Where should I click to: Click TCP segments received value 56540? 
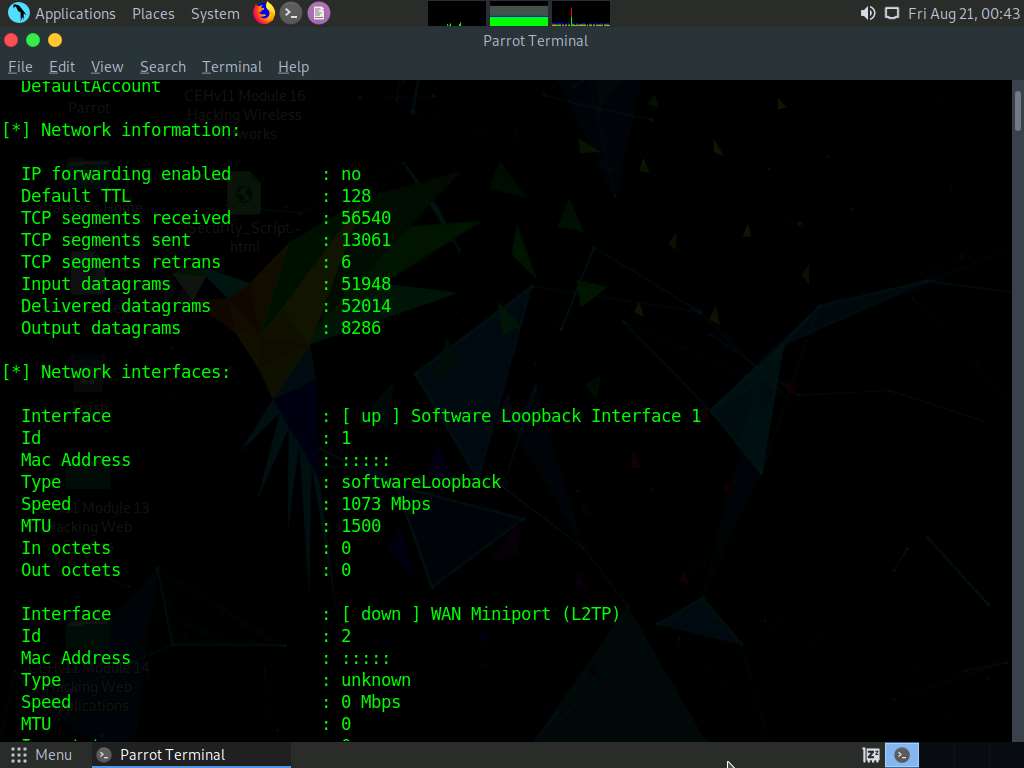(x=366, y=218)
